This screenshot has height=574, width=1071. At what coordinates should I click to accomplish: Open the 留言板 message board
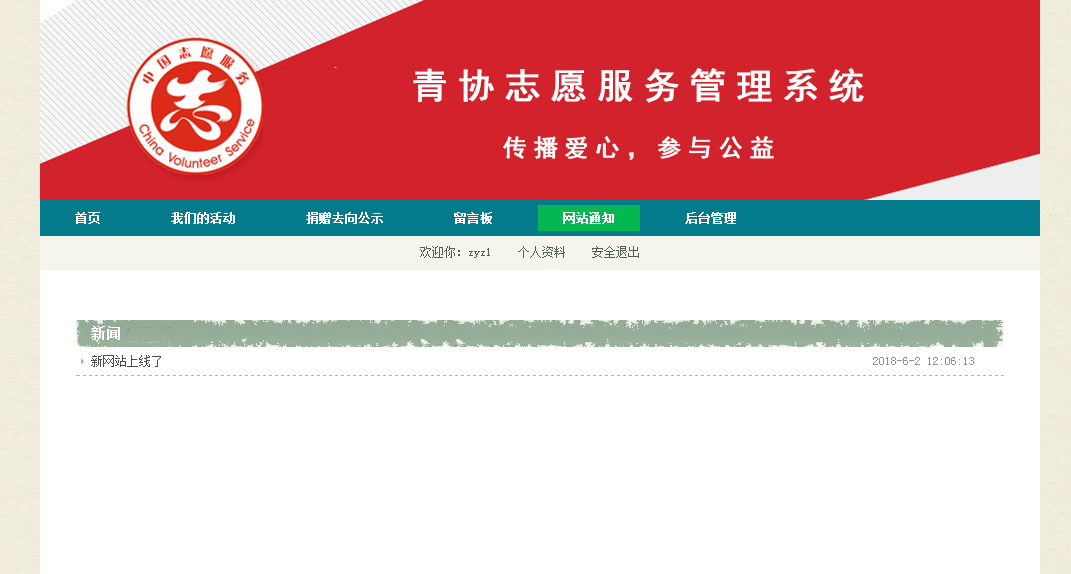pos(473,218)
